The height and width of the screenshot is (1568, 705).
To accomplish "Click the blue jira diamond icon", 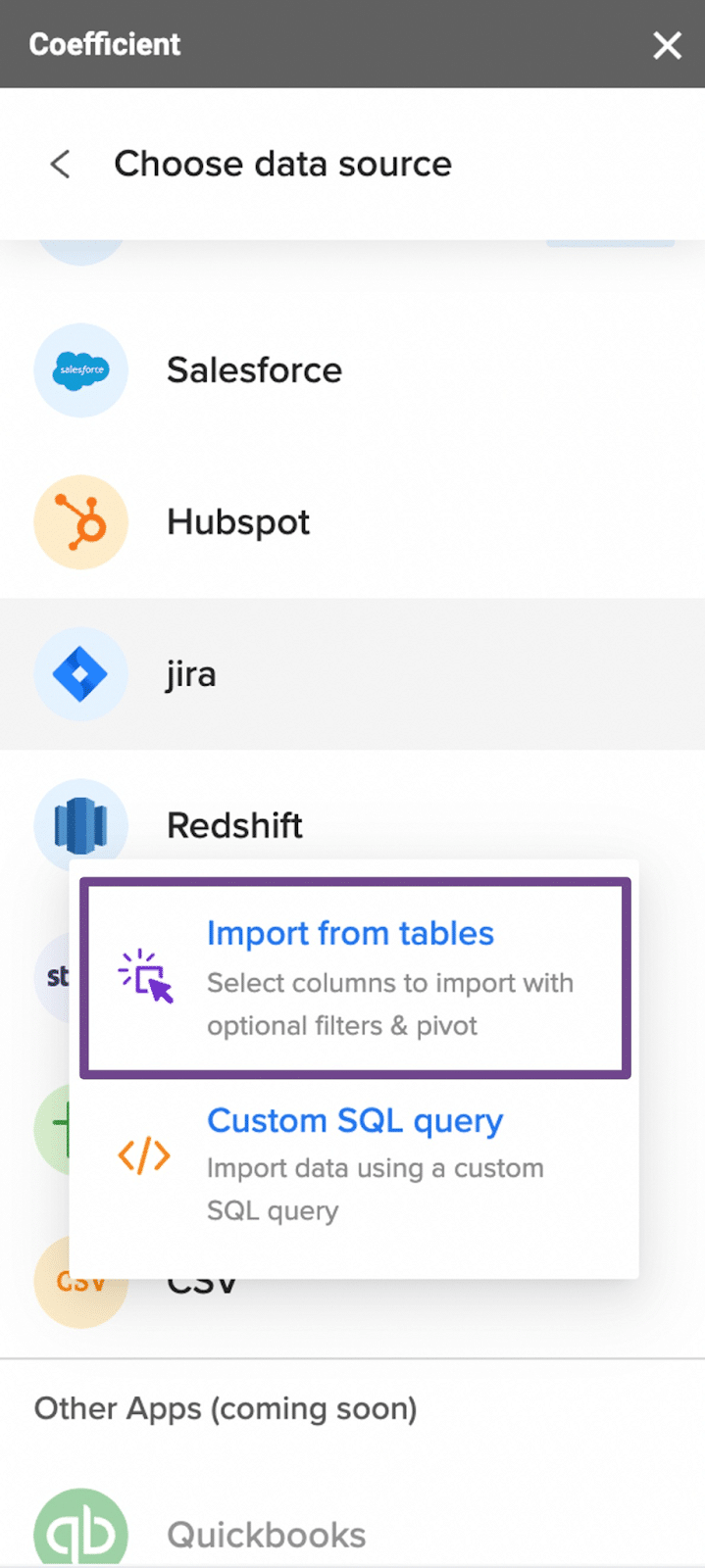I will (80, 674).
